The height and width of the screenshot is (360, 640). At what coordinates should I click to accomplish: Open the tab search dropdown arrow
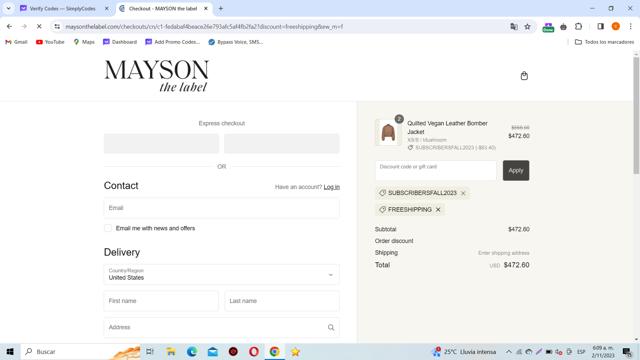point(8,8)
